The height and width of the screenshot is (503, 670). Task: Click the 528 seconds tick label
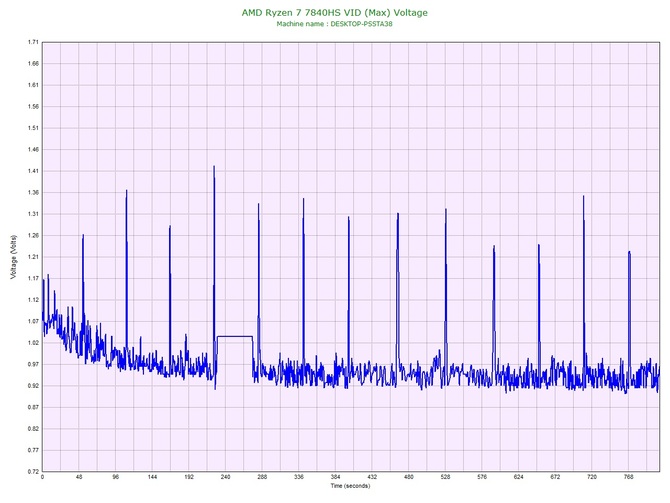446,477
